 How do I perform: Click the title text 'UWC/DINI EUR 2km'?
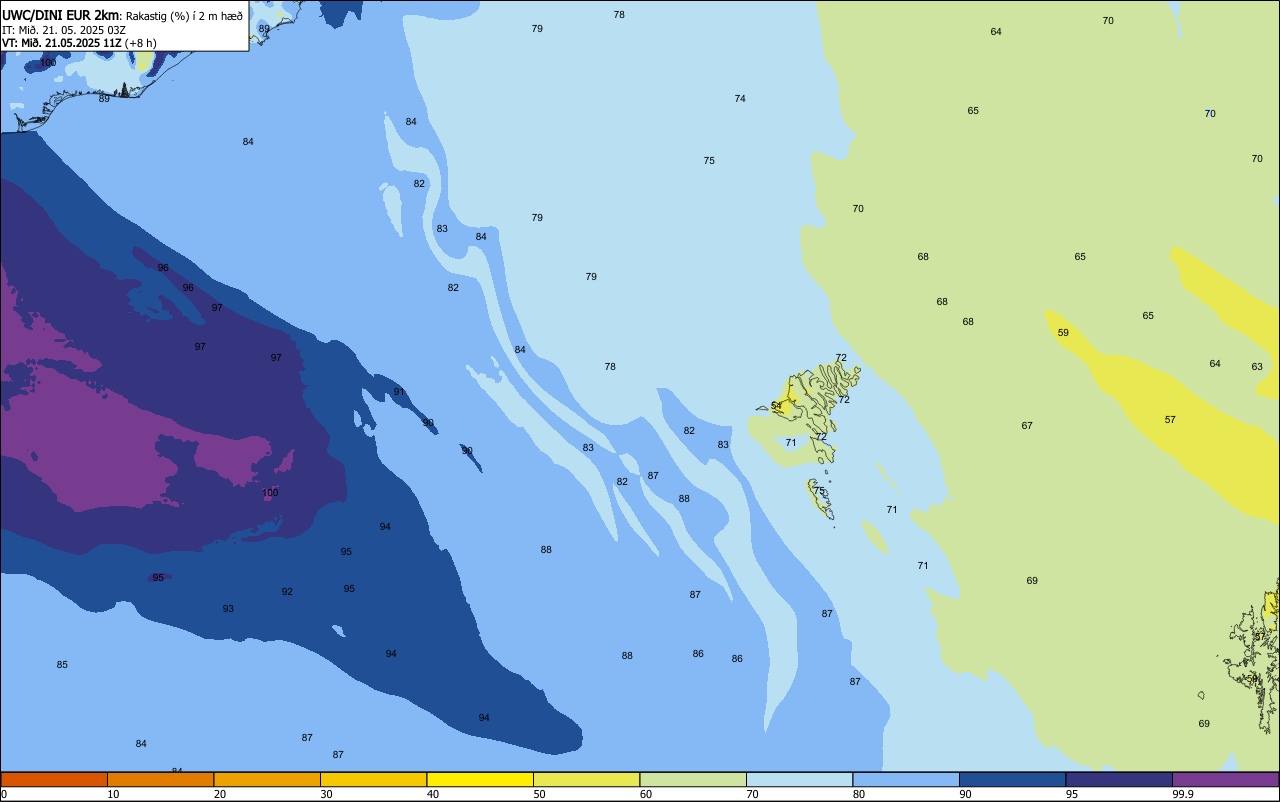[60, 15]
